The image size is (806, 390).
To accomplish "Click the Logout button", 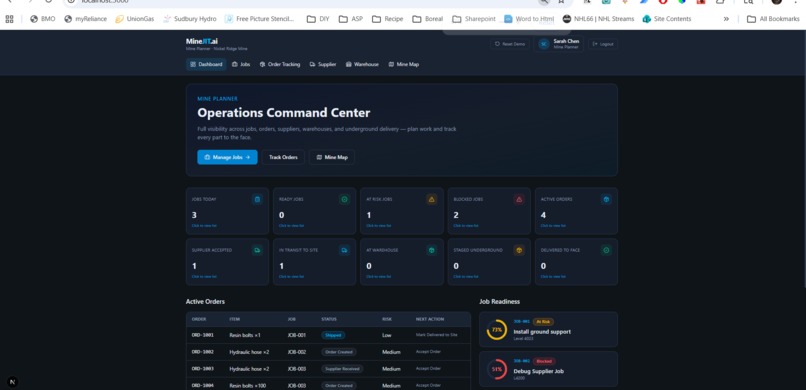I will click(x=603, y=44).
